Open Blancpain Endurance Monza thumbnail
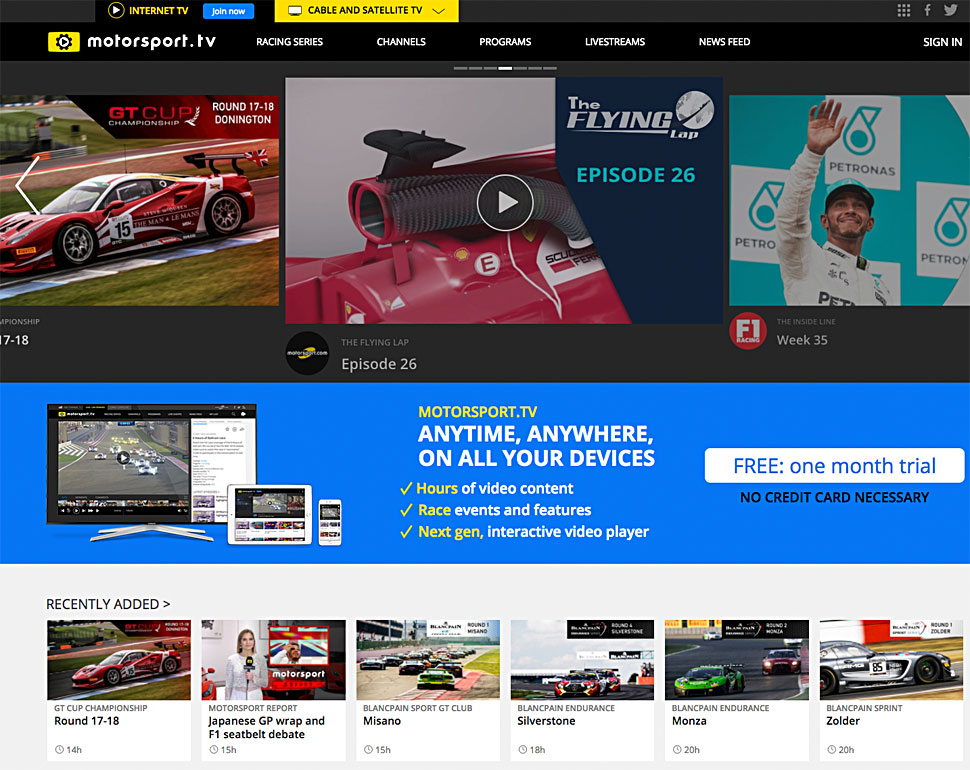This screenshot has width=970, height=770. [737, 660]
